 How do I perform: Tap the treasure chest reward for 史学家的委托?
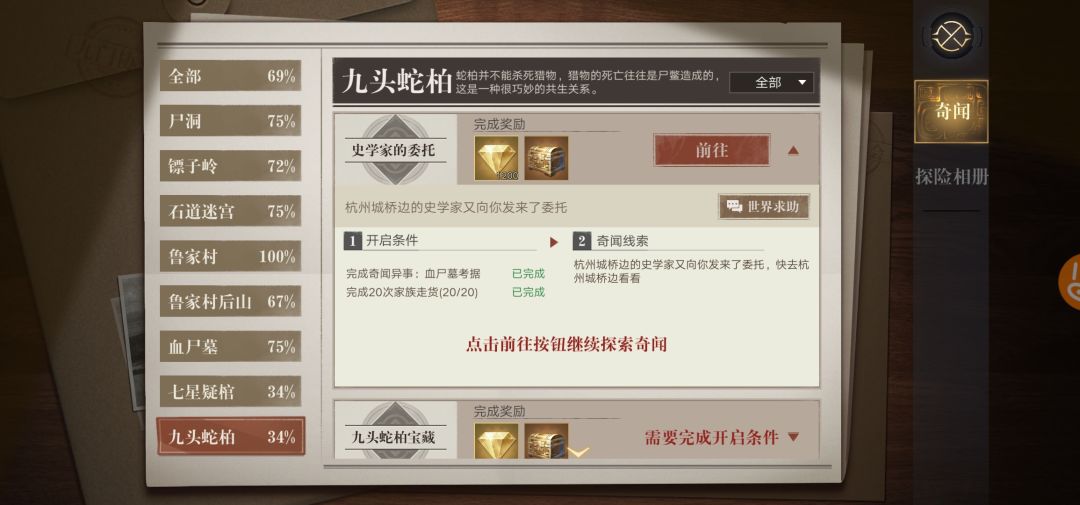pos(546,158)
